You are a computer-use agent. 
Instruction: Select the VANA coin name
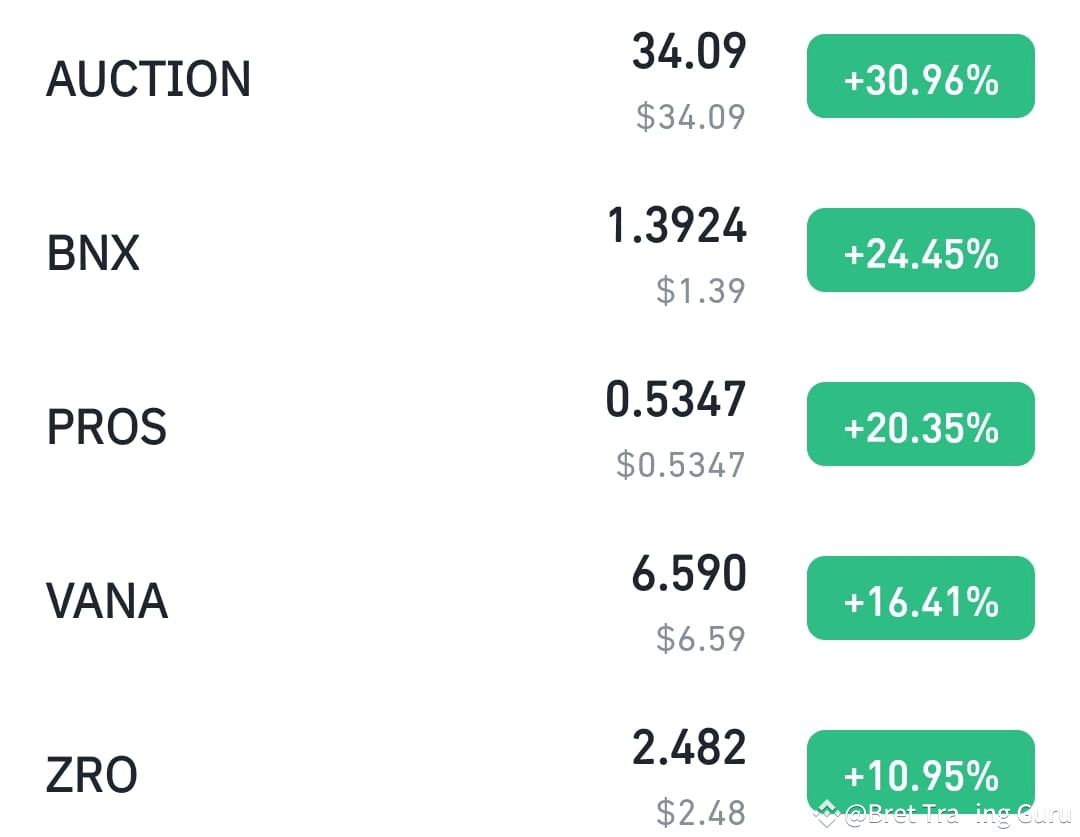tap(106, 601)
